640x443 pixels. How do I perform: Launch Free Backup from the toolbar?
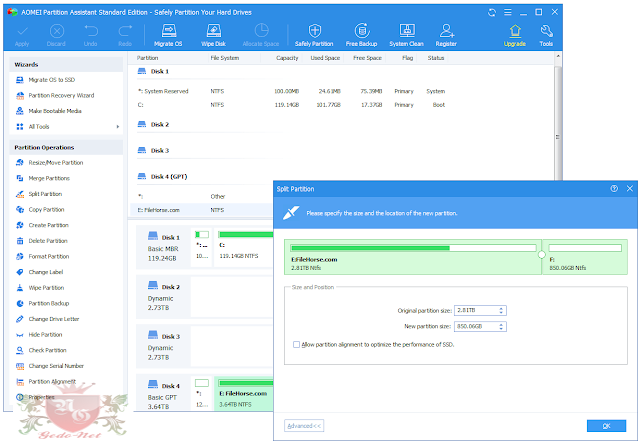[x=361, y=35]
